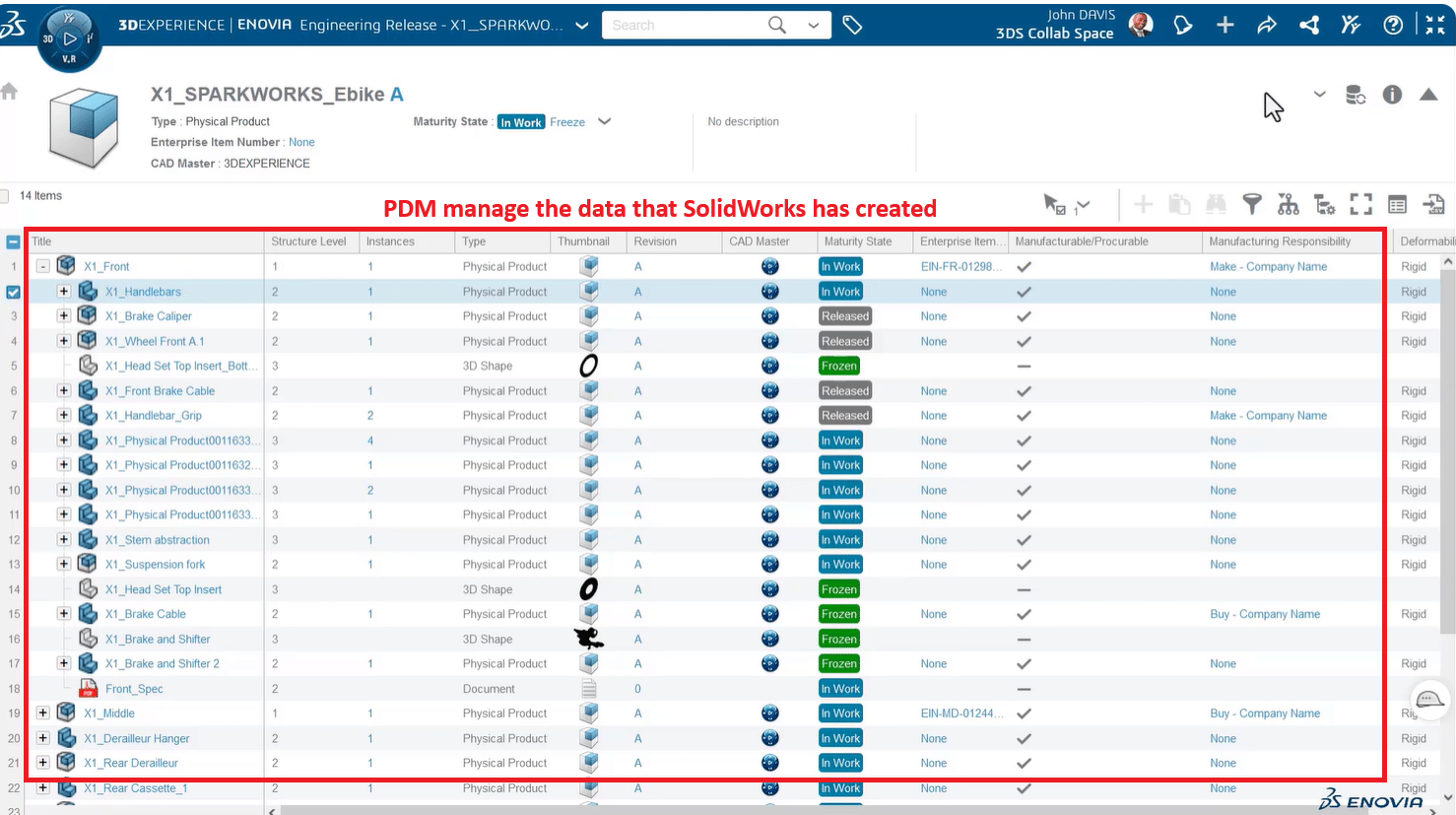Open the information panel icon
1456x815 pixels.
(1392, 95)
